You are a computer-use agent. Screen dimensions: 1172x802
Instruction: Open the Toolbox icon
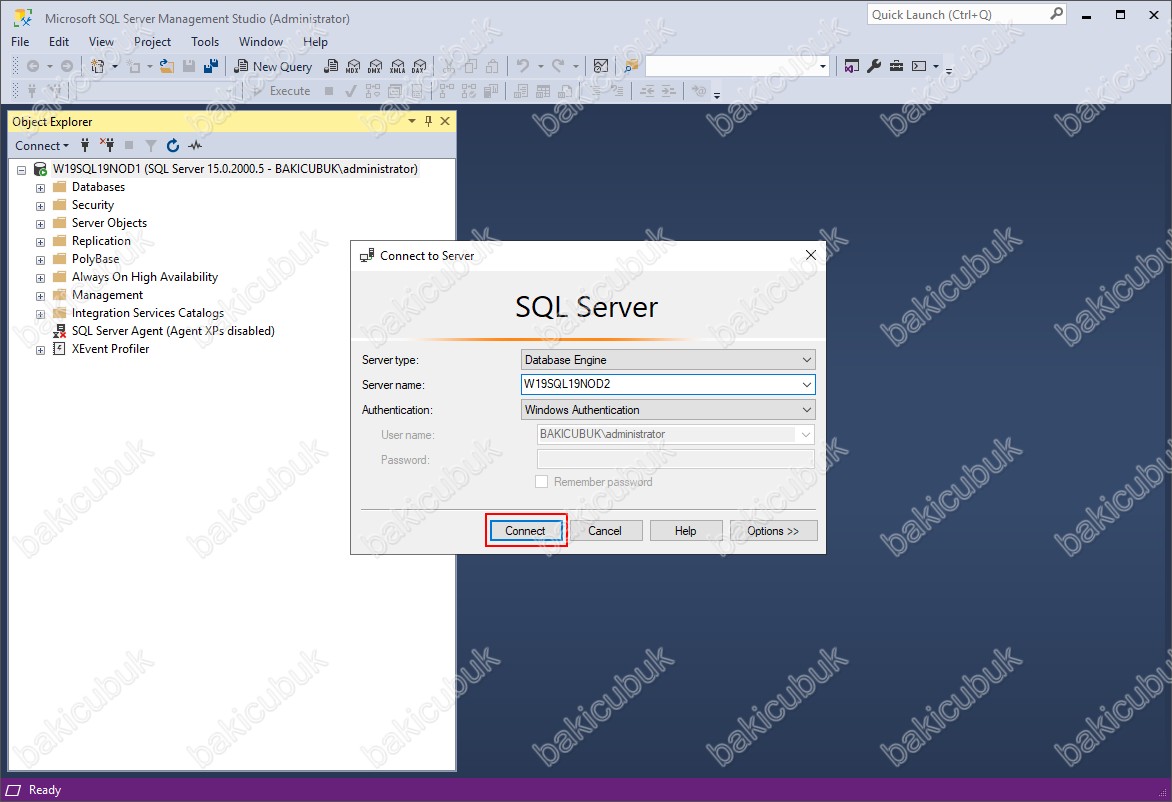coord(896,67)
